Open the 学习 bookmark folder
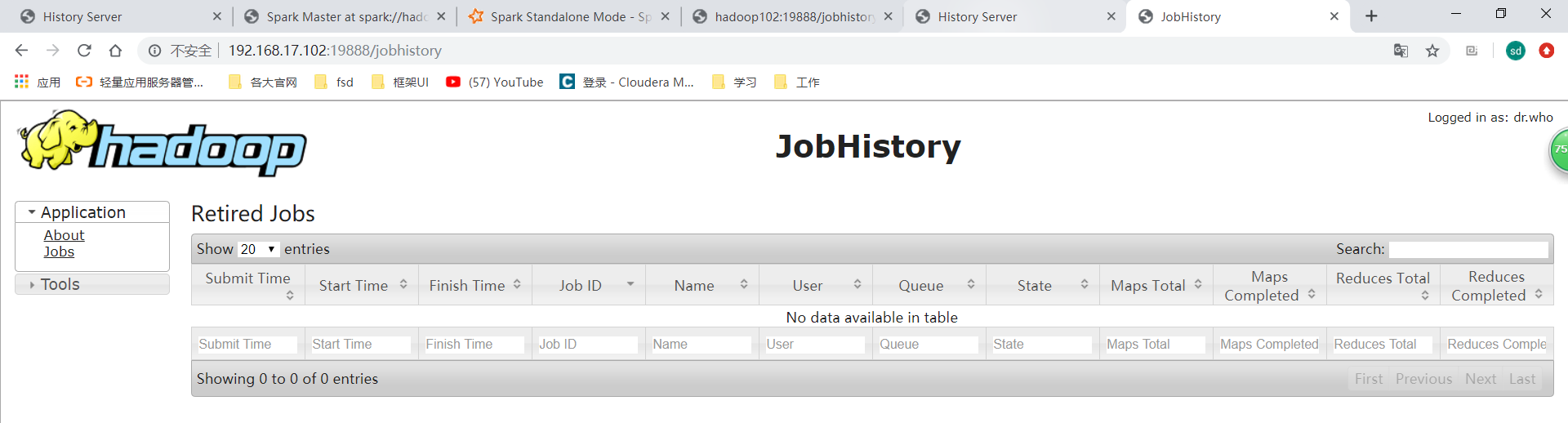Viewport: 1568px width, 423px height. 735,82
